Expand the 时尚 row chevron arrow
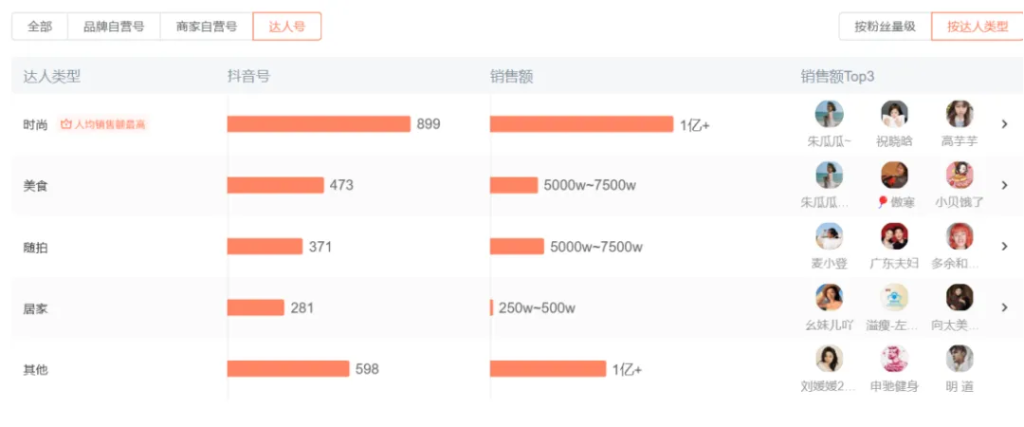The image size is (1024, 427). tap(1004, 124)
